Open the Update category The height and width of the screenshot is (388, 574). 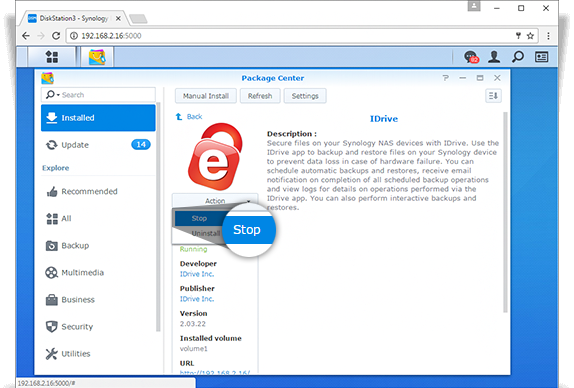tap(98, 145)
